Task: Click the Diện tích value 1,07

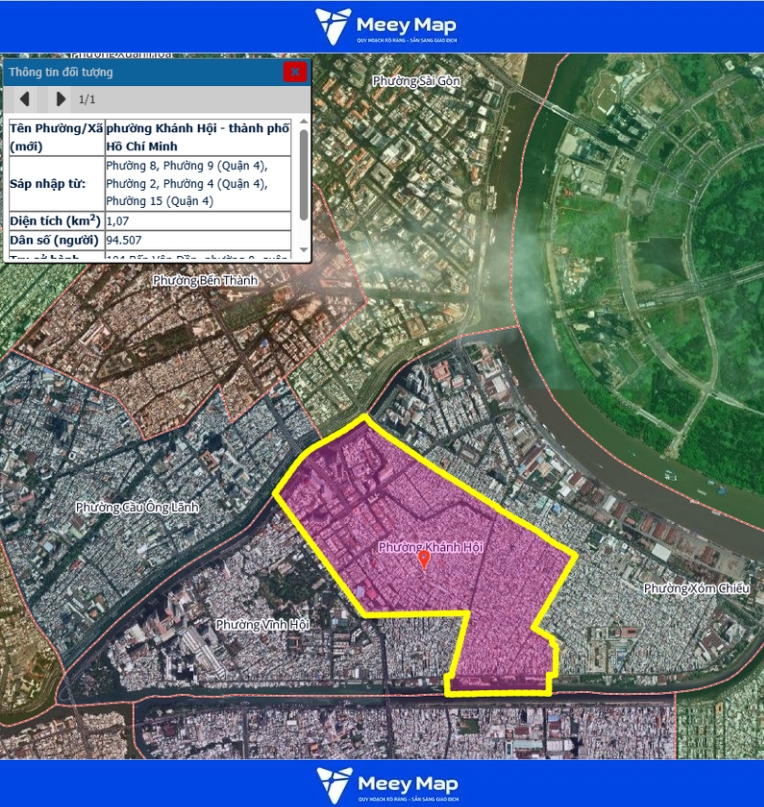Action: point(118,219)
